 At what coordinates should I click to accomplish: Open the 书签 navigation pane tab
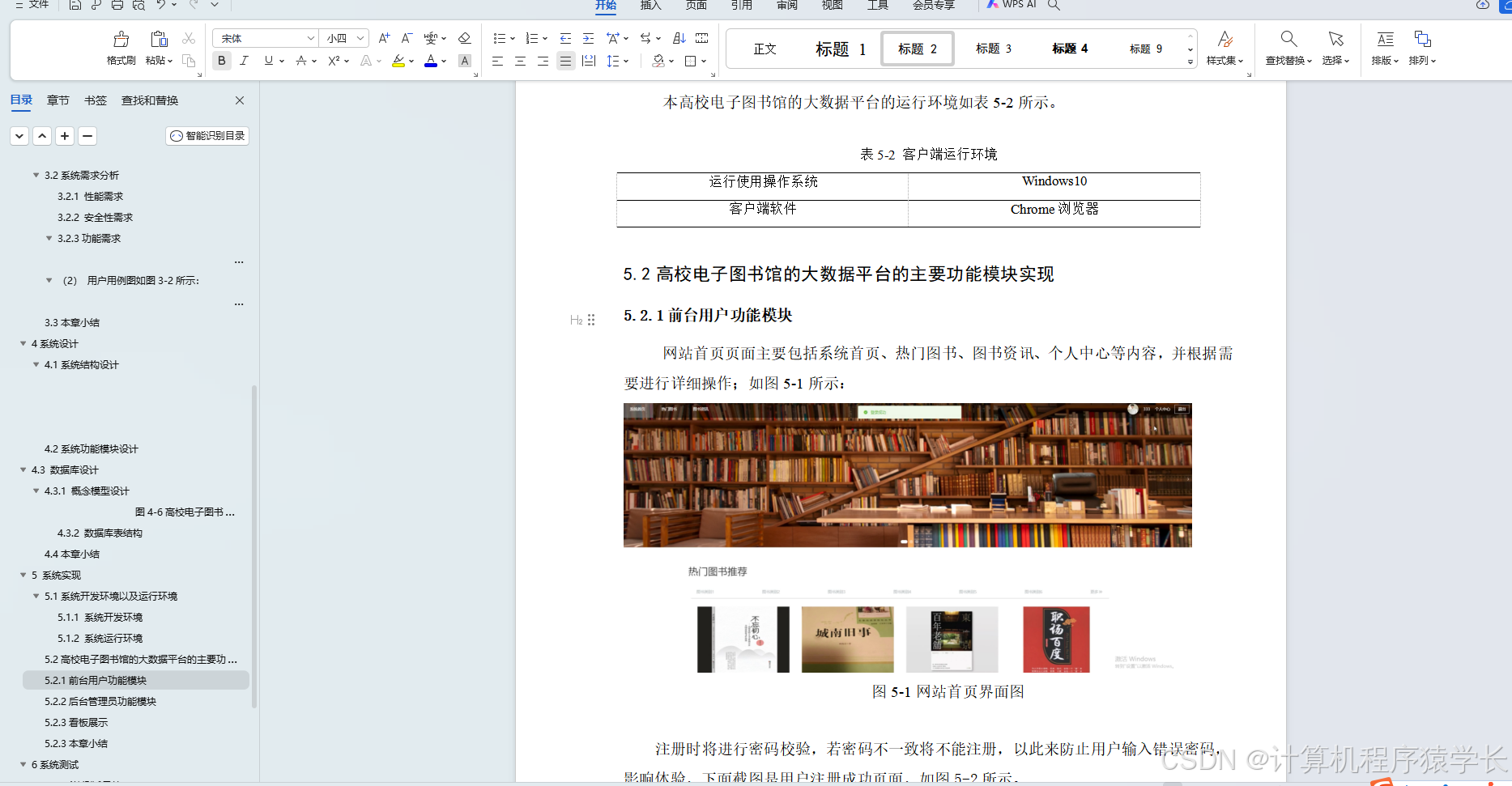96,100
